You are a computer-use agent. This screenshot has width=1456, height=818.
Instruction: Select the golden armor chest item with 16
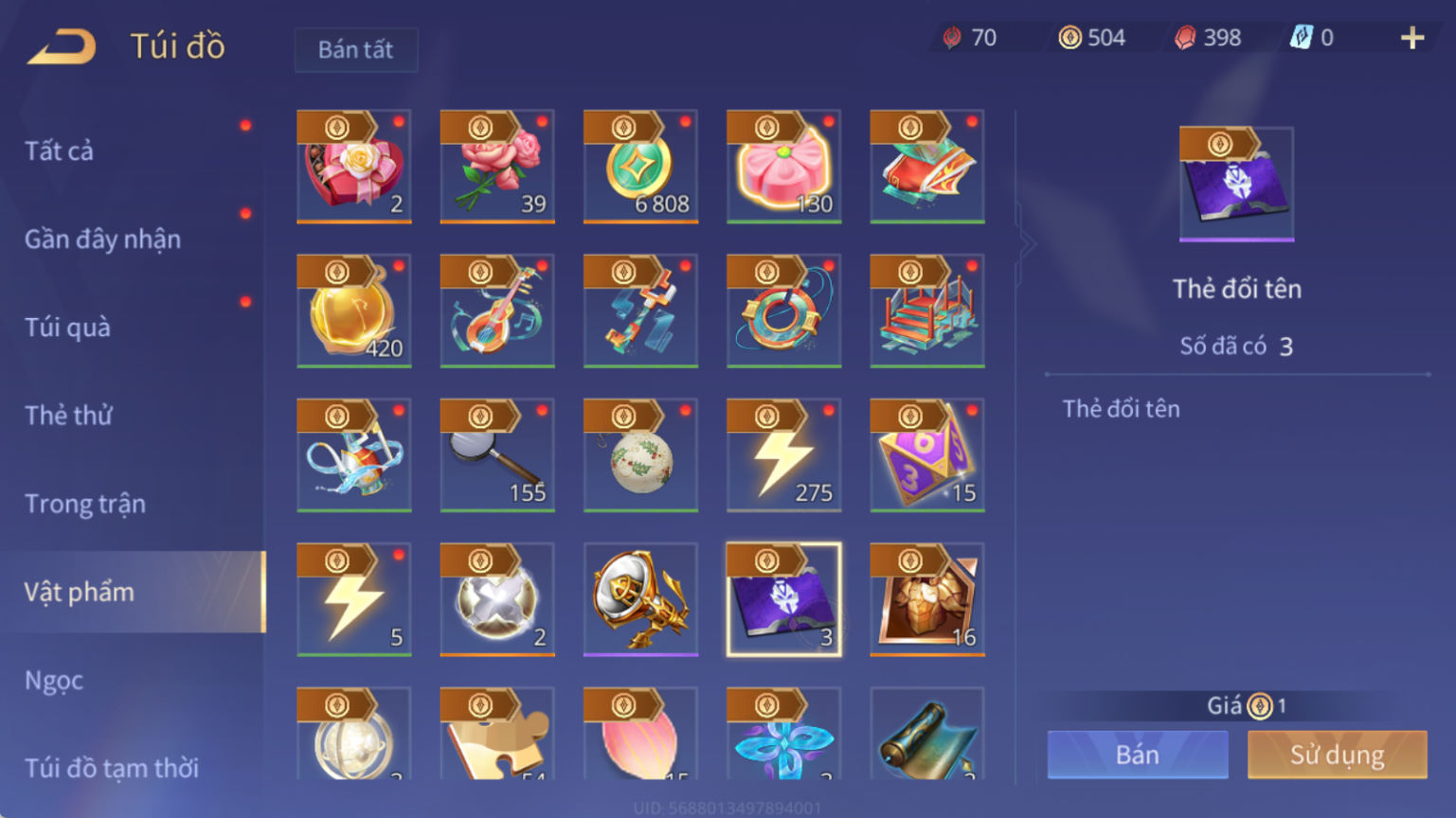(927, 599)
